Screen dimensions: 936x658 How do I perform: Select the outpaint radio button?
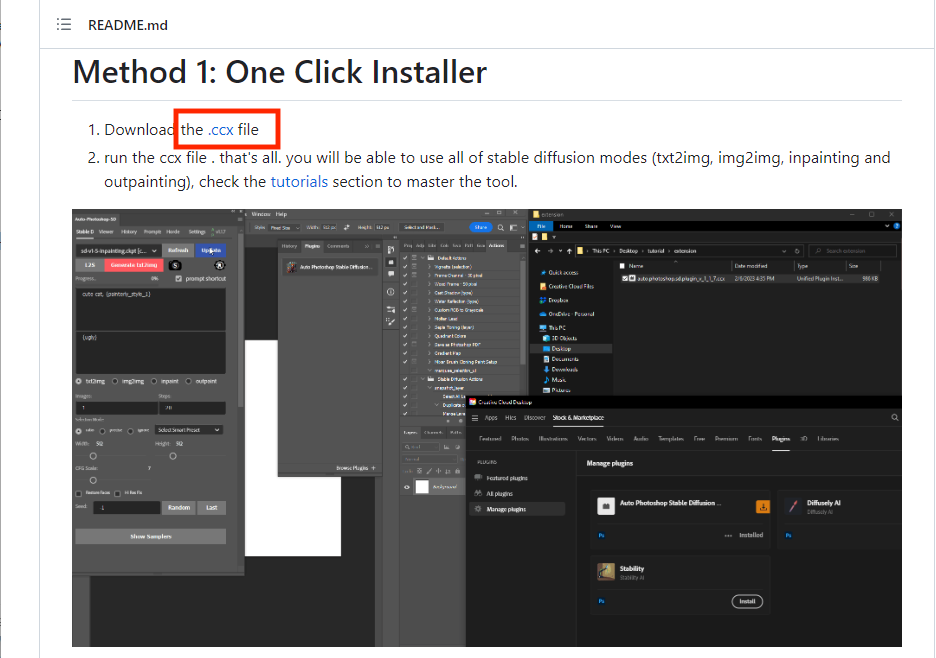click(x=189, y=382)
